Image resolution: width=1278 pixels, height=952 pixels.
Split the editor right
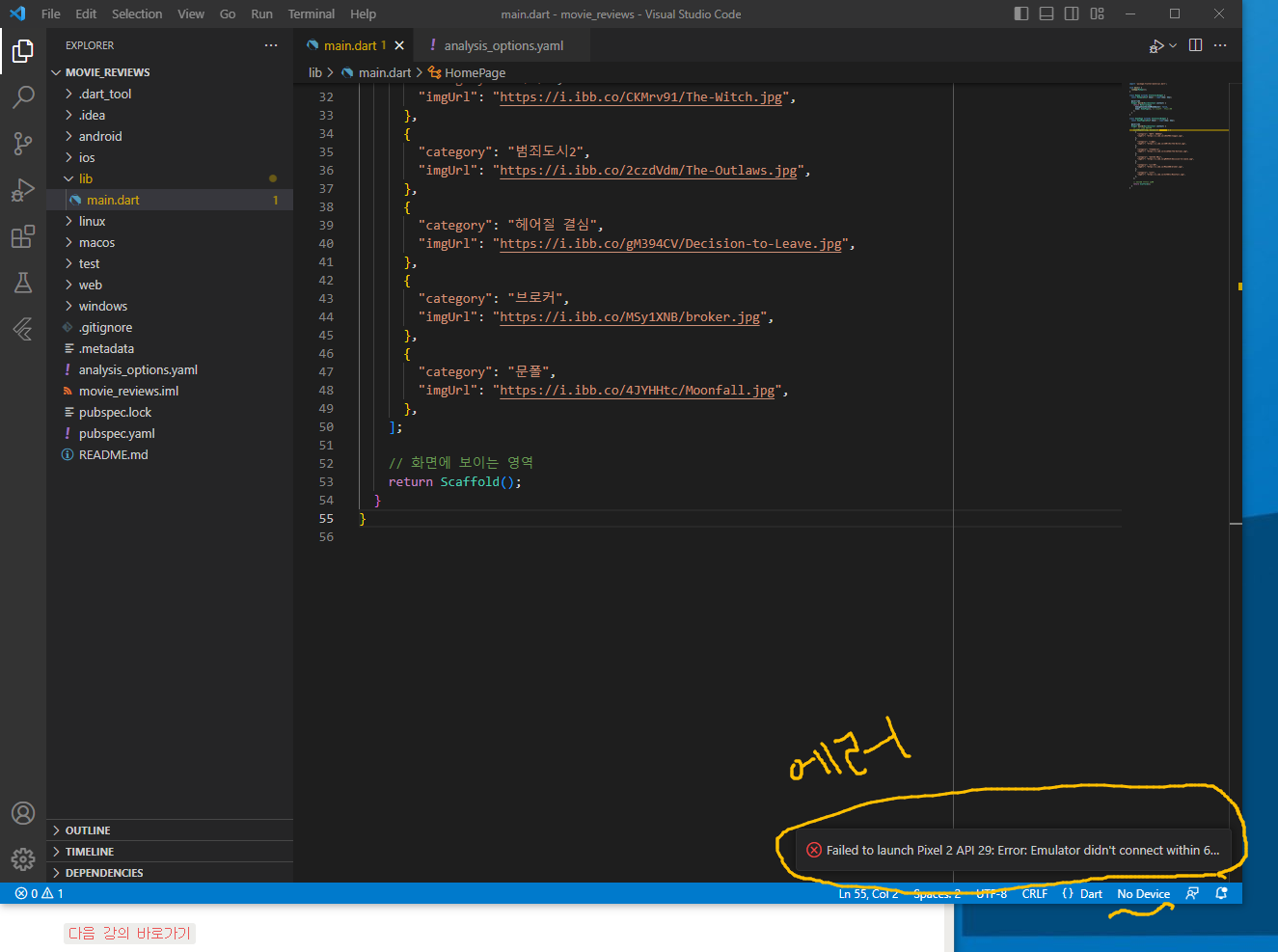1196,45
